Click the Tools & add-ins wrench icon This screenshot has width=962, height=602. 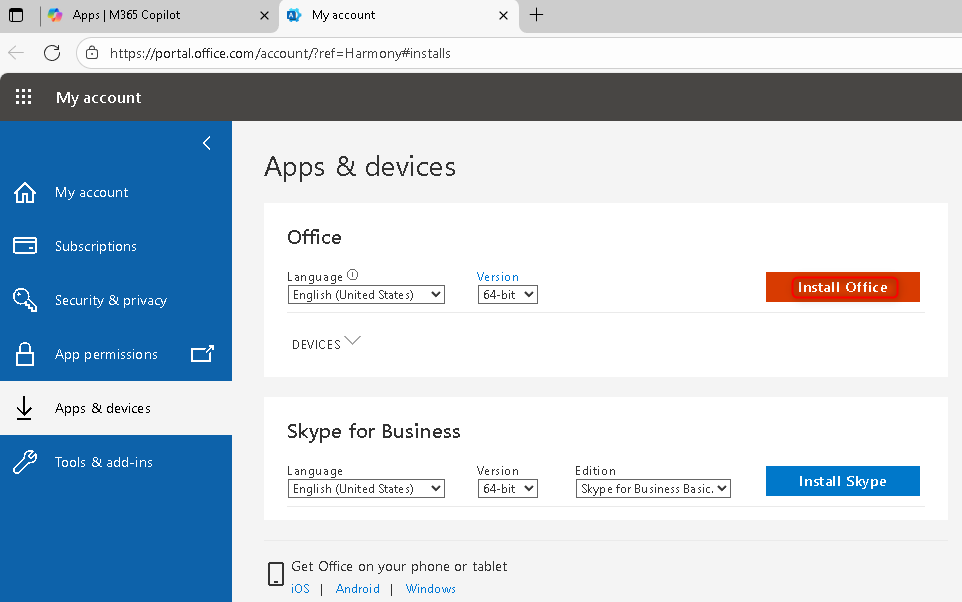click(x=25, y=462)
